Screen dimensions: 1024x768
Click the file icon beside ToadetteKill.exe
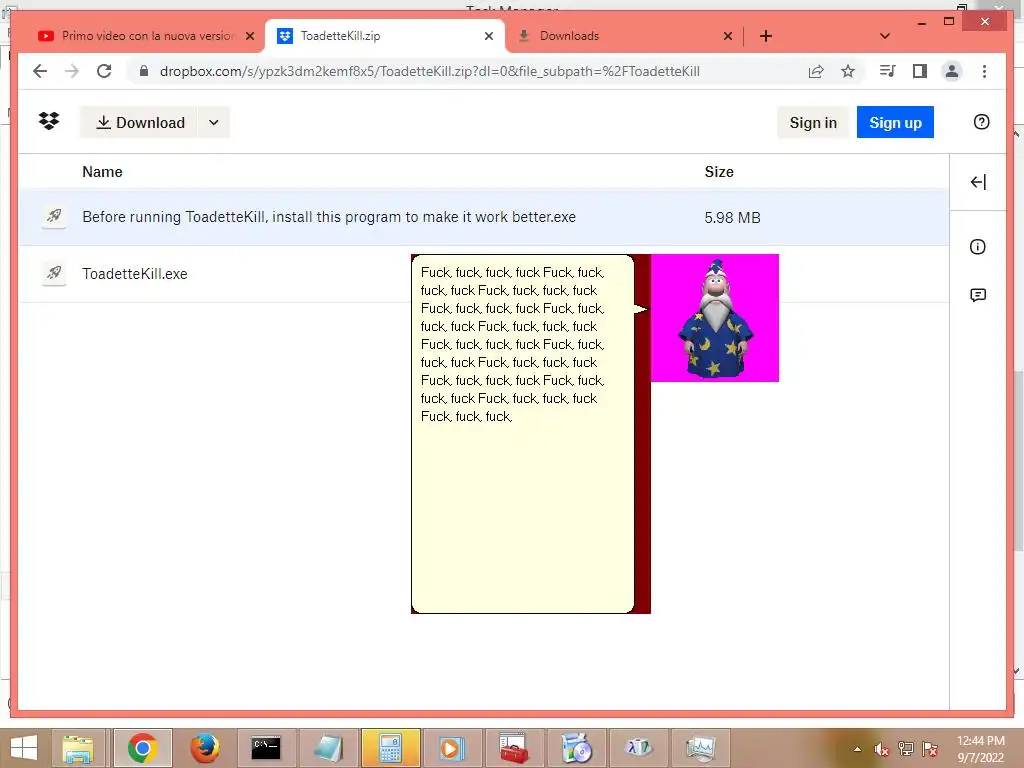[54, 273]
